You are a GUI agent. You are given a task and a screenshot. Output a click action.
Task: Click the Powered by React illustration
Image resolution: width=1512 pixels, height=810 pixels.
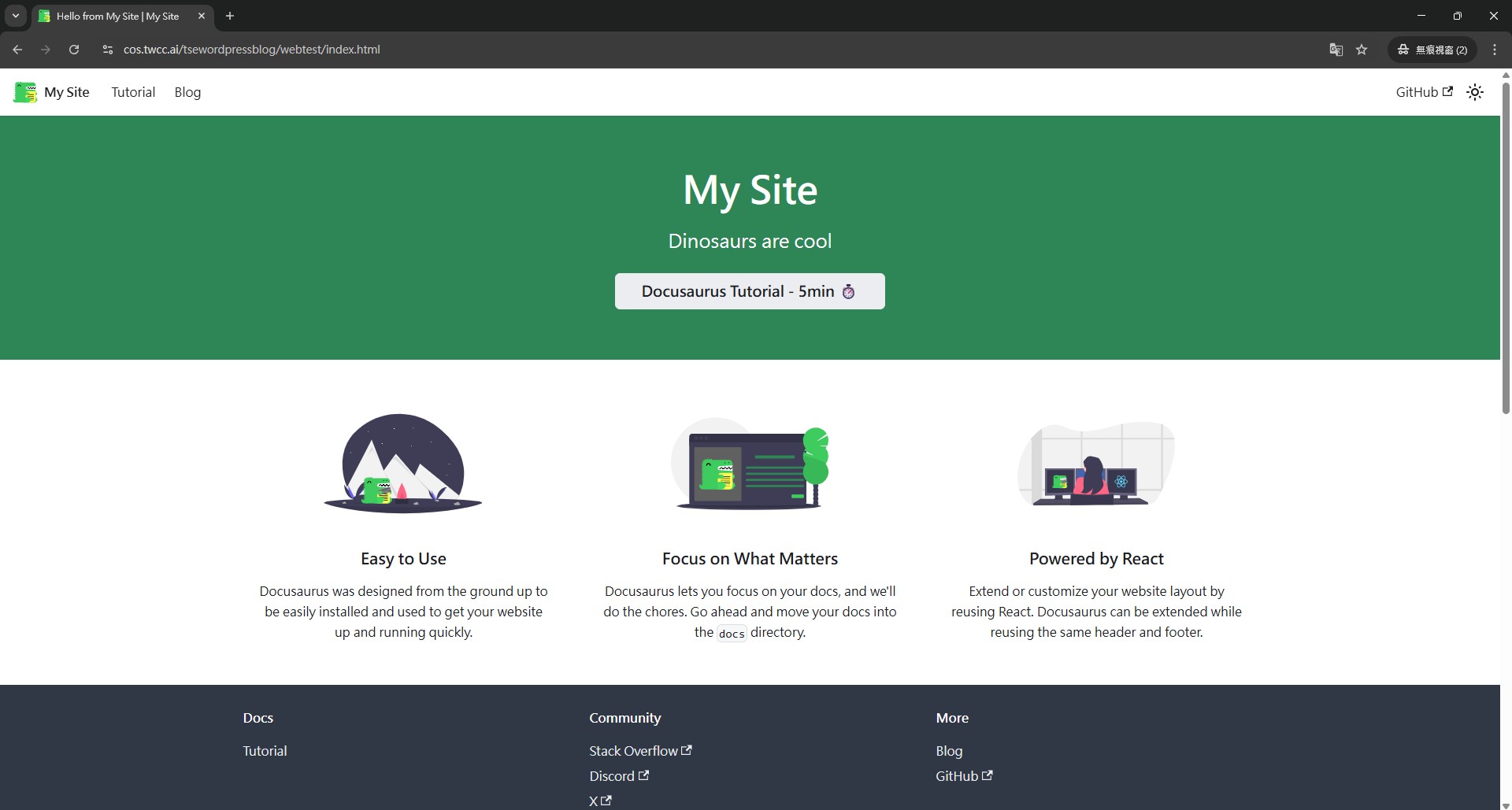pyautogui.click(x=1096, y=464)
